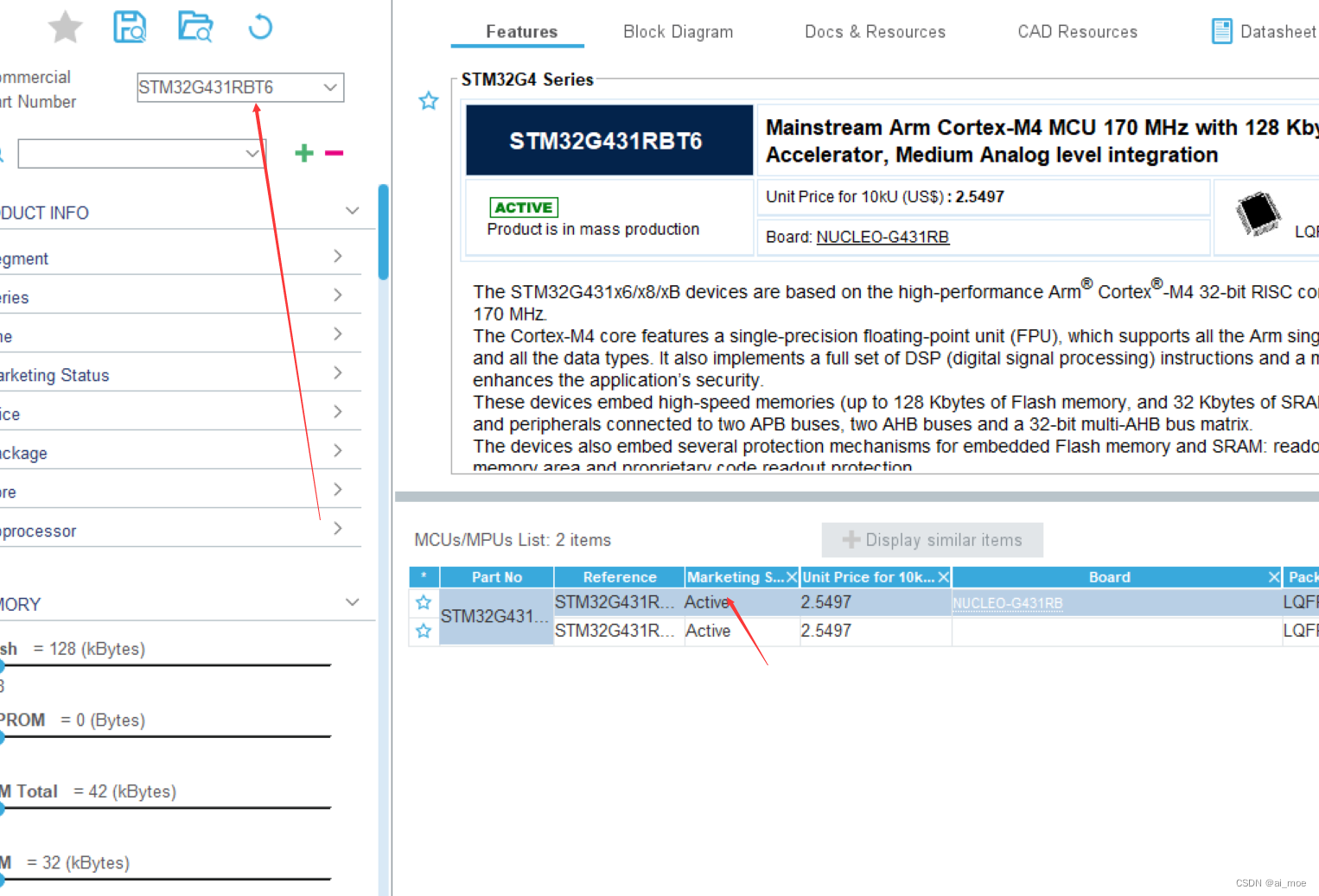Click the save search icon
The image size is (1319, 896).
pyautogui.click(x=130, y=27)
